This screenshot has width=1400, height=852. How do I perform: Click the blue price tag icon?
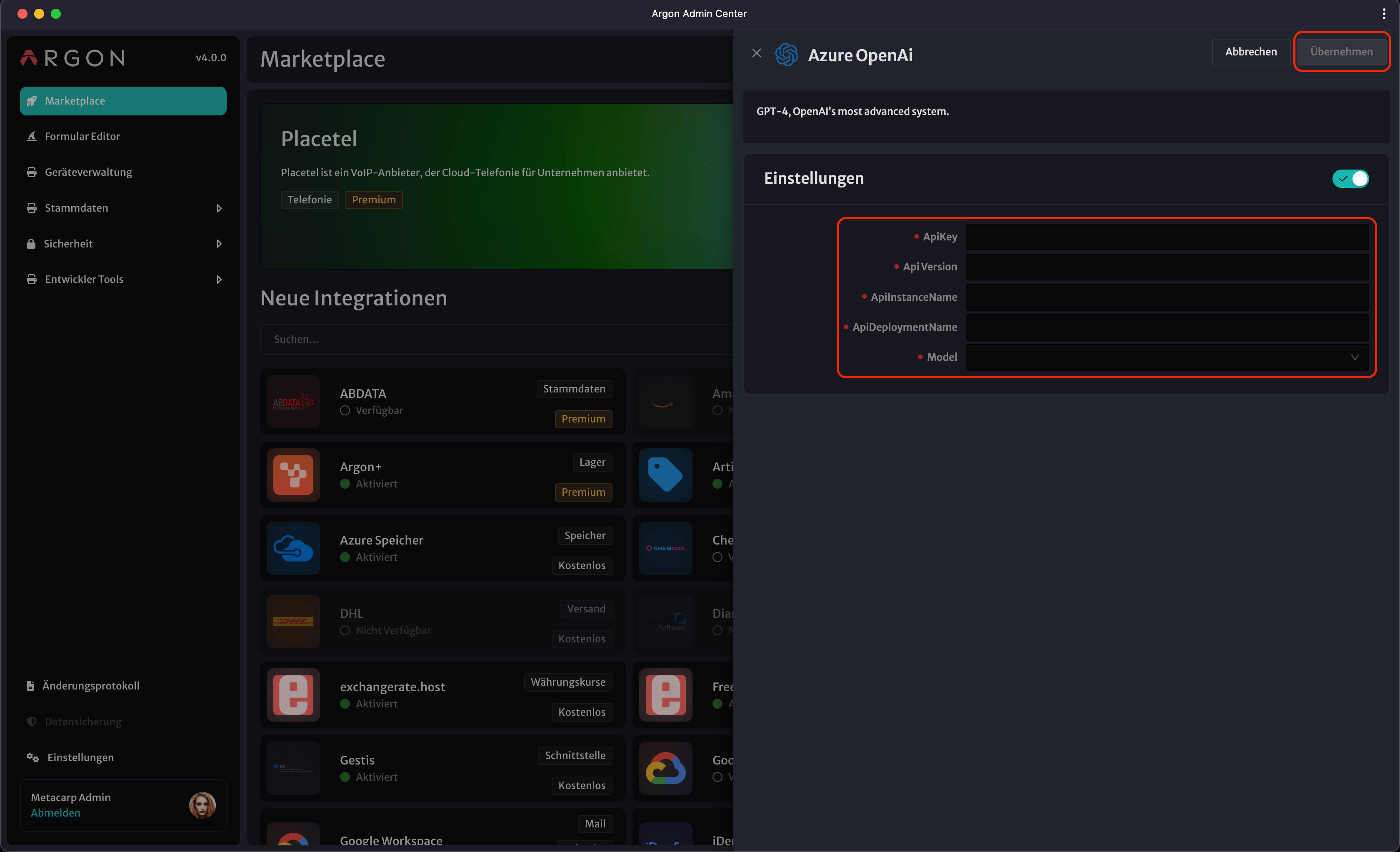pos(665,475)
